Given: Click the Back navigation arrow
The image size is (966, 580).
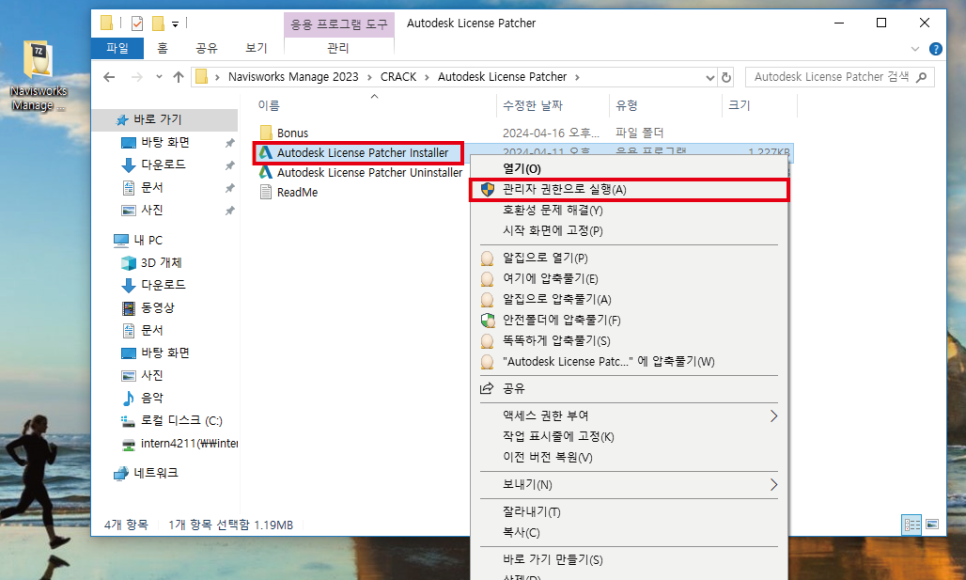Looking at the screenshot, I should tap(109, 77).
